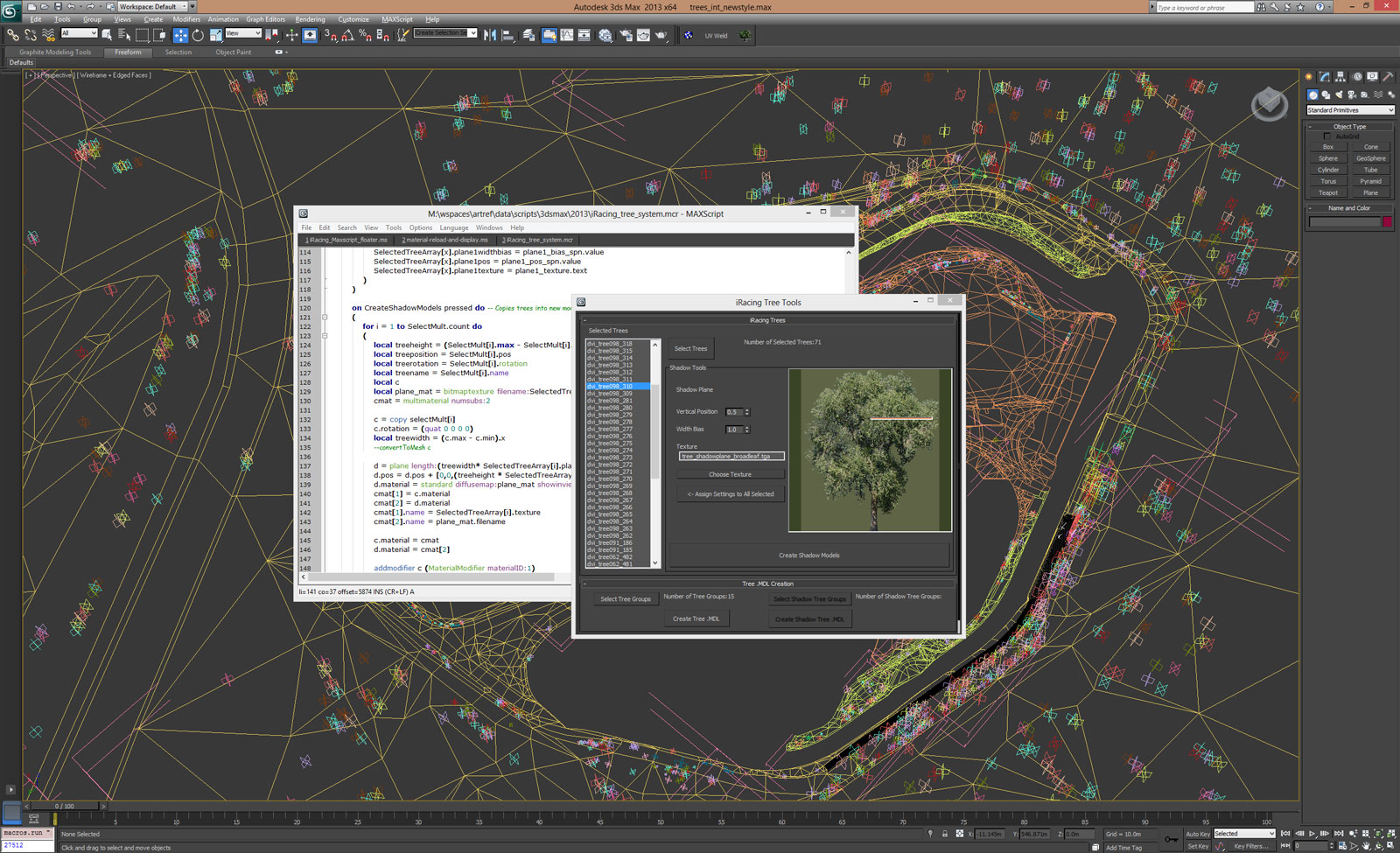Click the object color swatch

click(x=1387, y=222)
